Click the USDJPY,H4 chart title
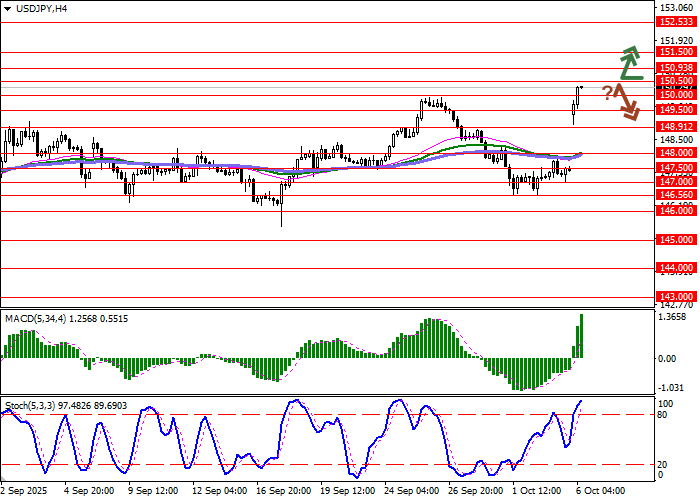 click(x=36, y=8)
